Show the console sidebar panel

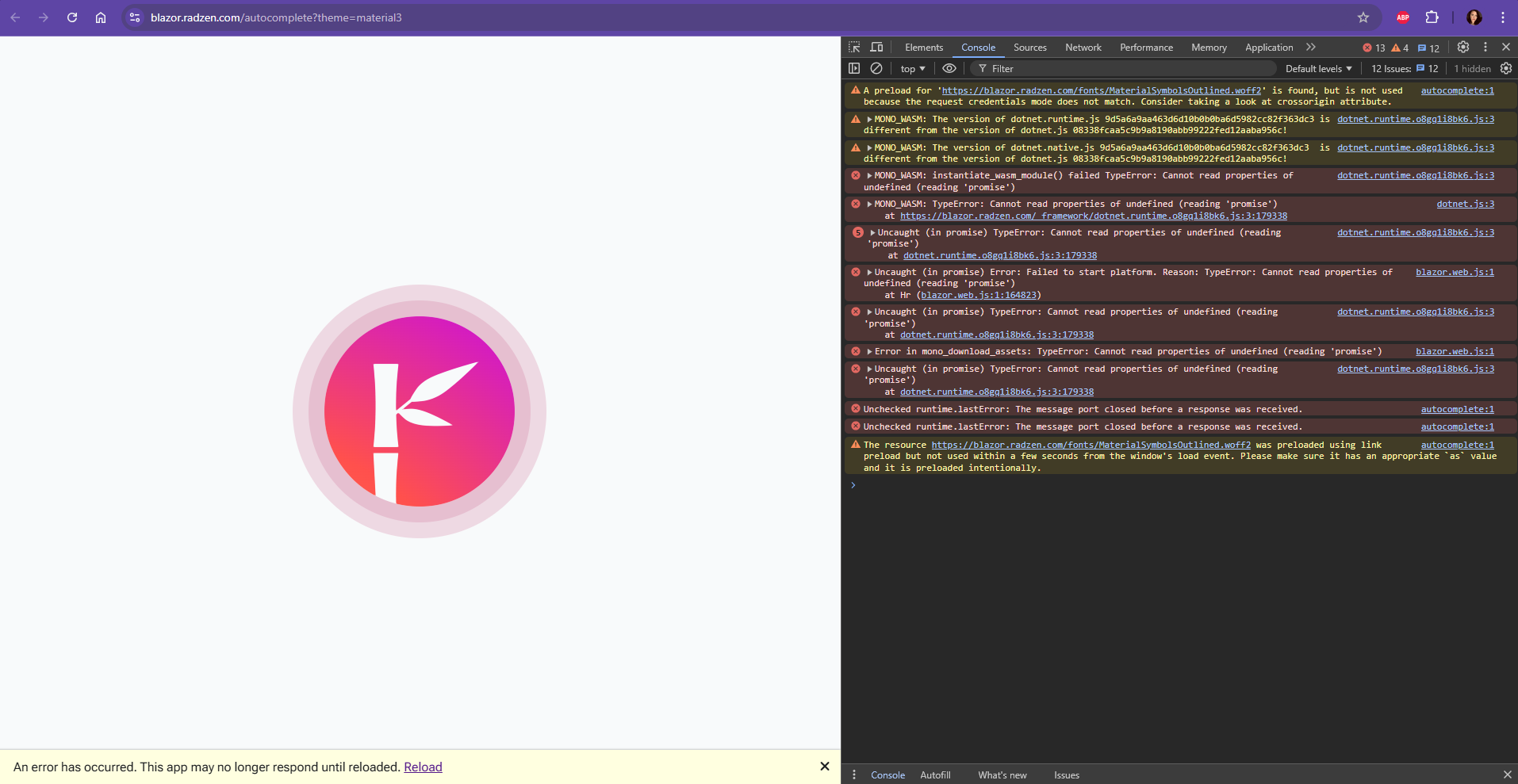click(854, 69)
